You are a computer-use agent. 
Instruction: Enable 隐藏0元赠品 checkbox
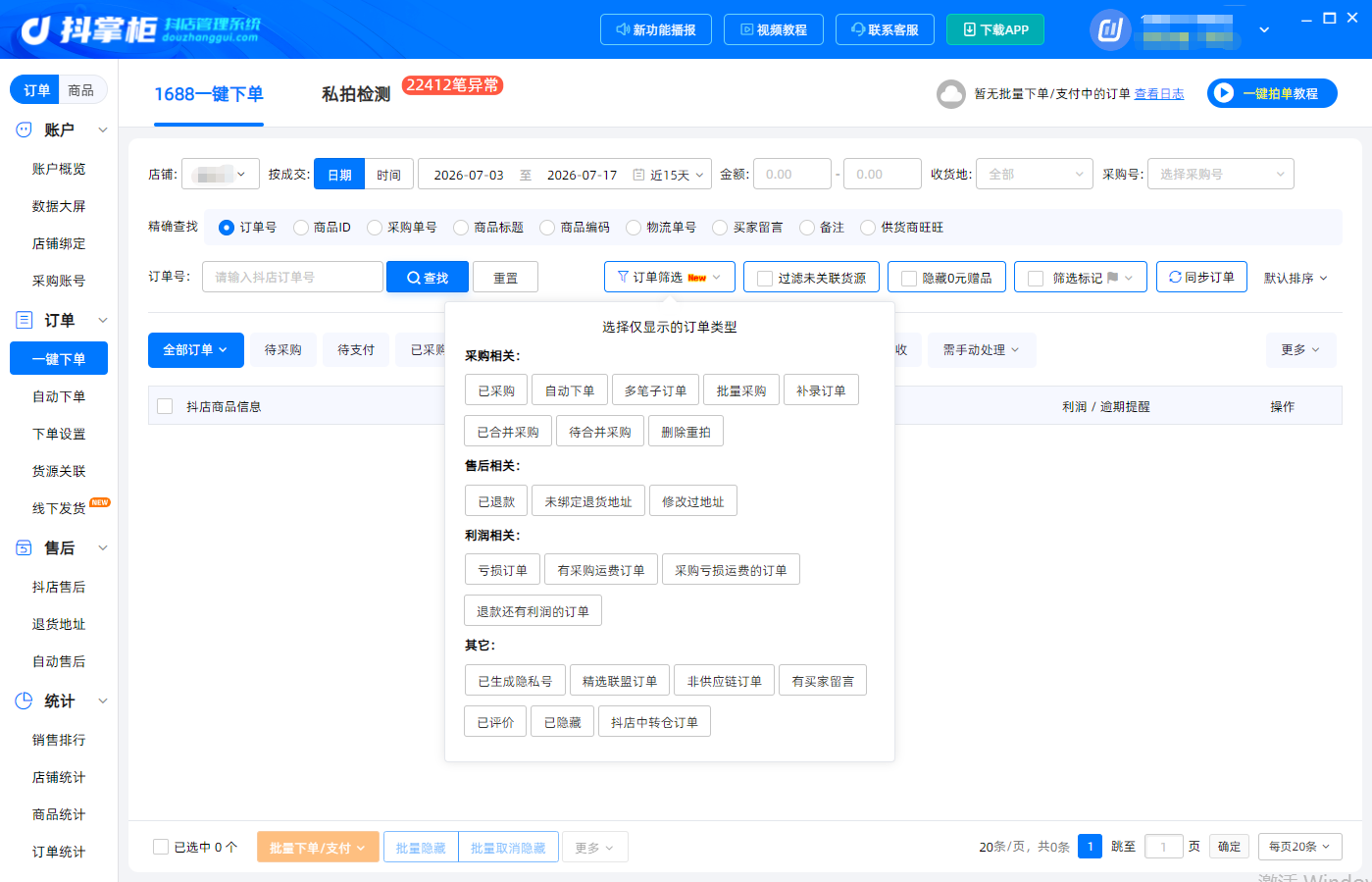(909, 279)
